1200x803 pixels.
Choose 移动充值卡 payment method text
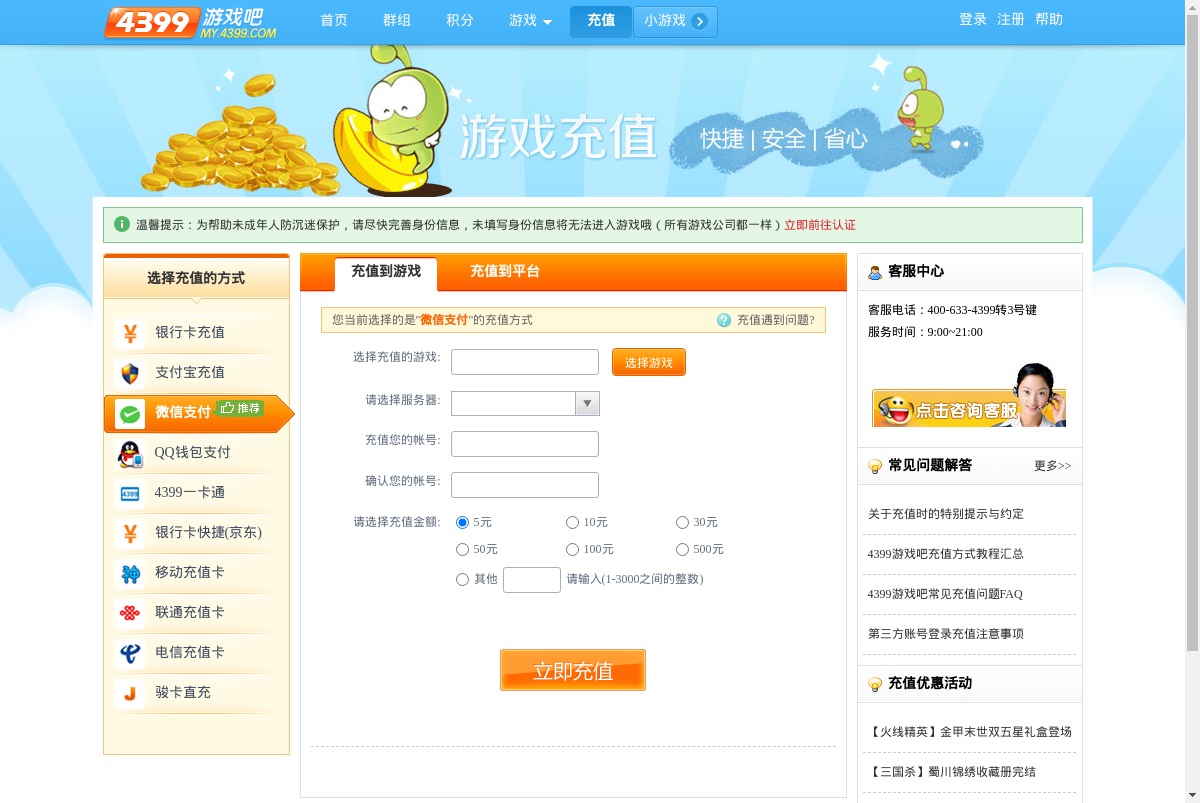190,573
